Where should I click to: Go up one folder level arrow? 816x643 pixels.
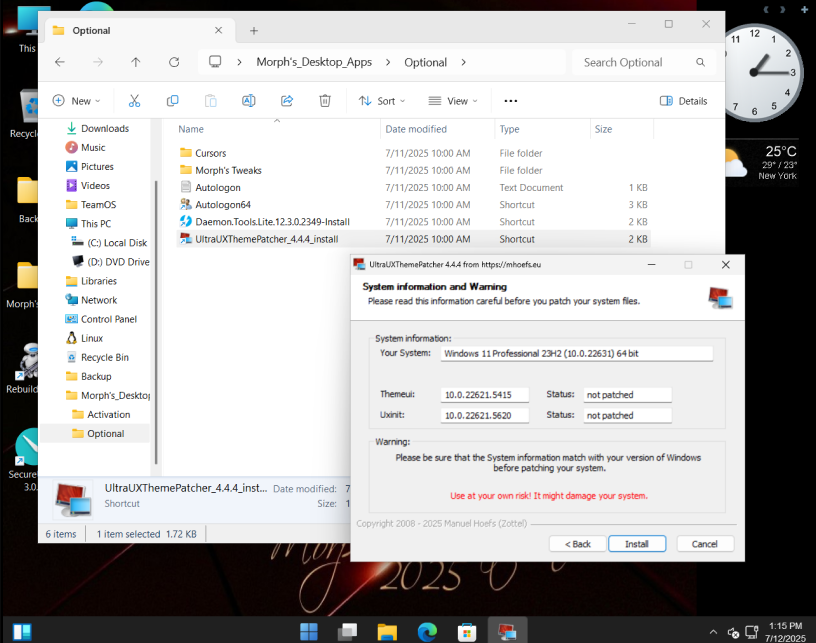point(136,62)
